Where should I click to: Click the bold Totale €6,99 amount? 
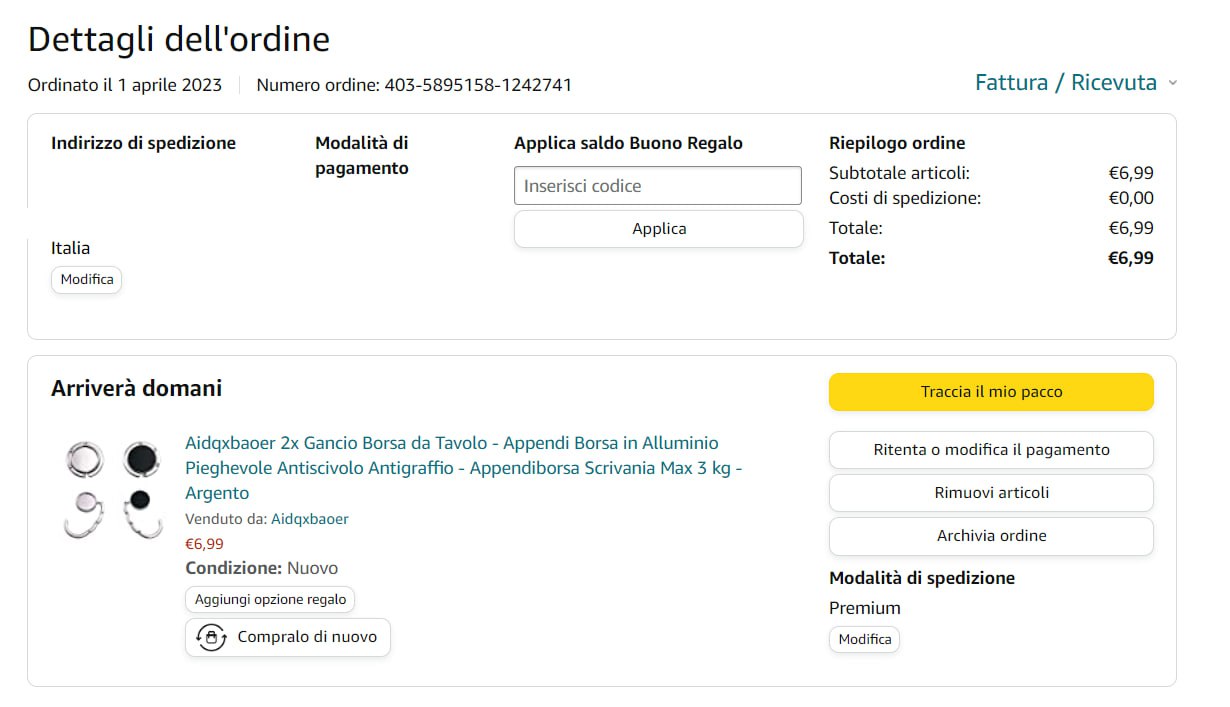click(1130, 258)
